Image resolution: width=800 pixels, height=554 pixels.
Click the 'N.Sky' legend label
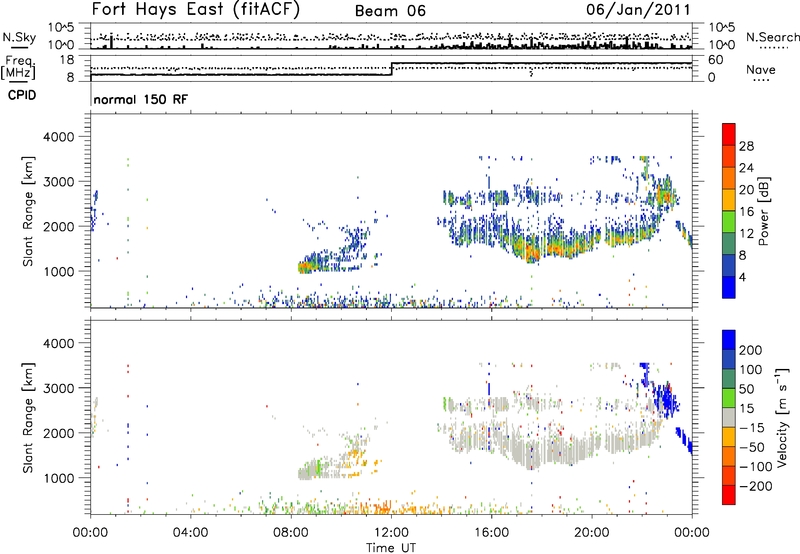point(19,37)
